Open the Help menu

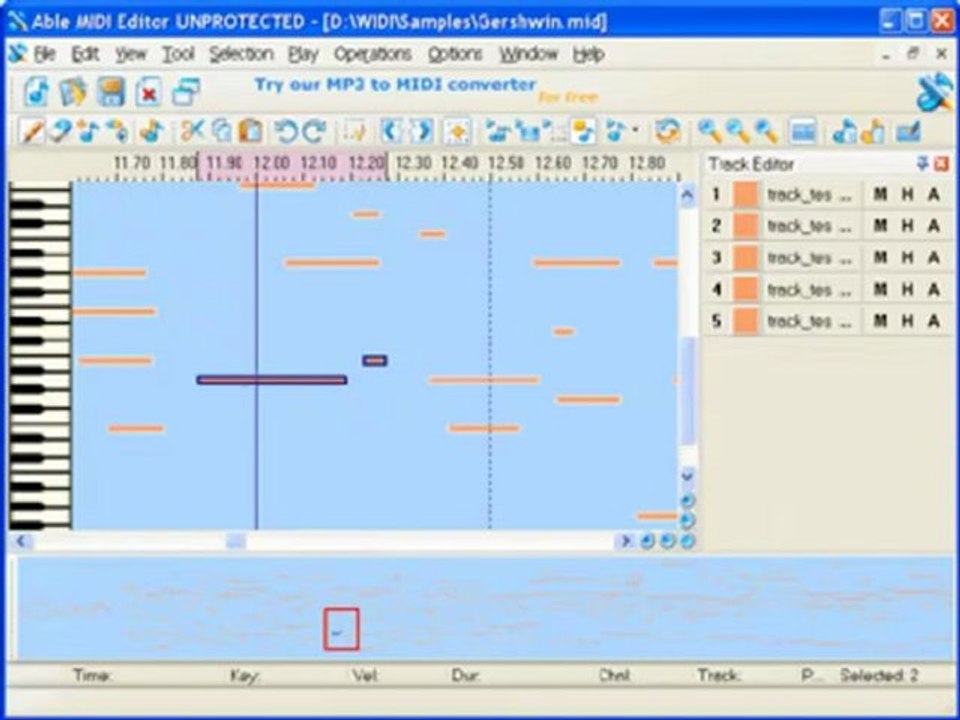click(x=589, y=54)
